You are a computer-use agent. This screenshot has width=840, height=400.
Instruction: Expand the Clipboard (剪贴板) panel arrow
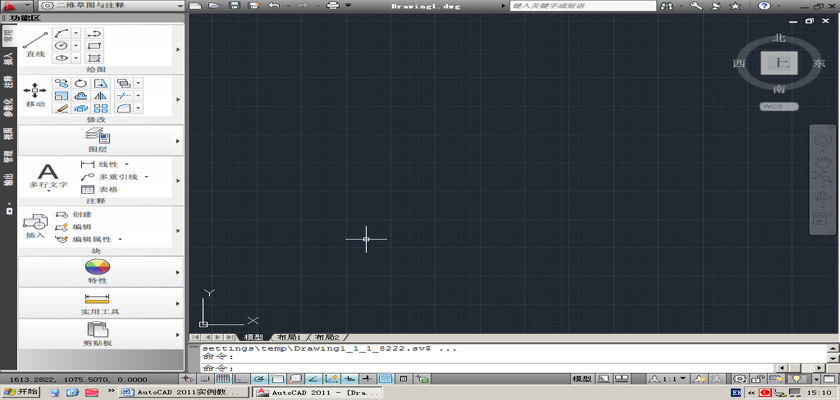coord(178,335)
